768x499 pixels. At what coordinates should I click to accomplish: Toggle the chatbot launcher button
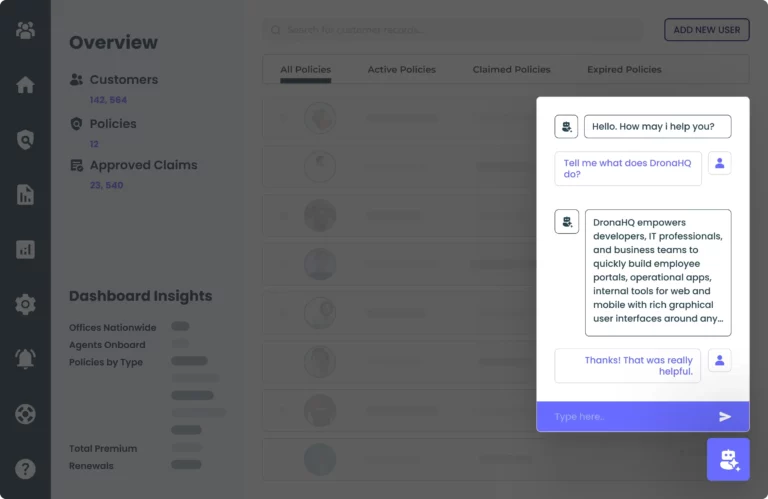click(x=728, y=459)
